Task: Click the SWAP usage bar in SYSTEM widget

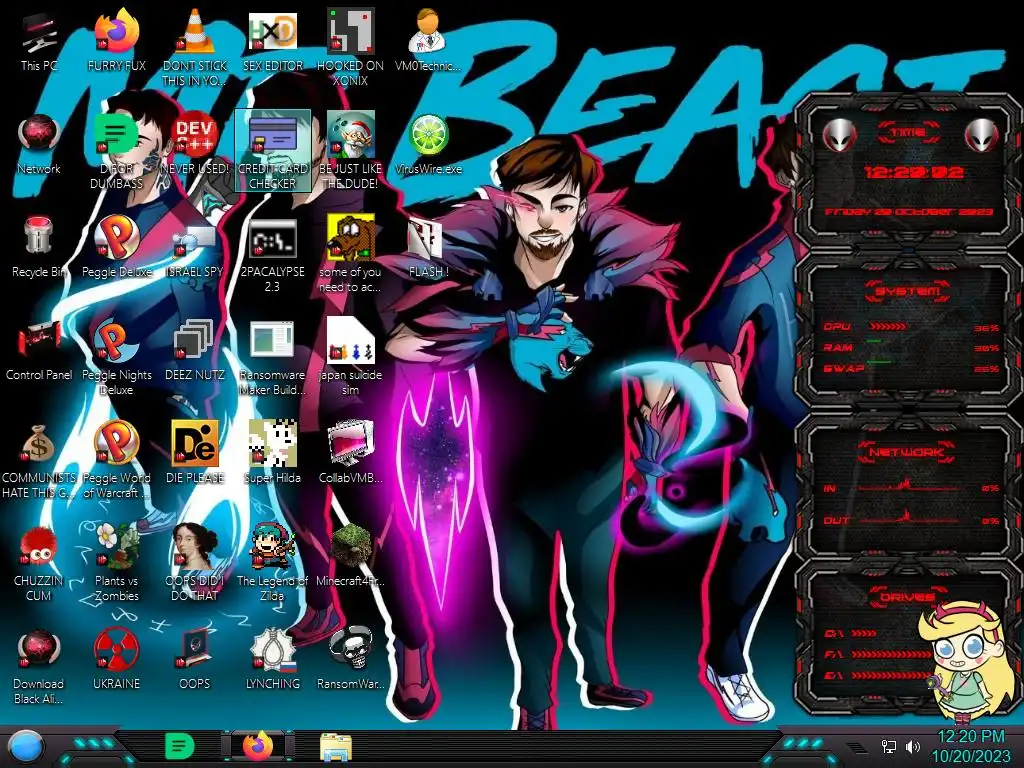Action: coord(879,361)
